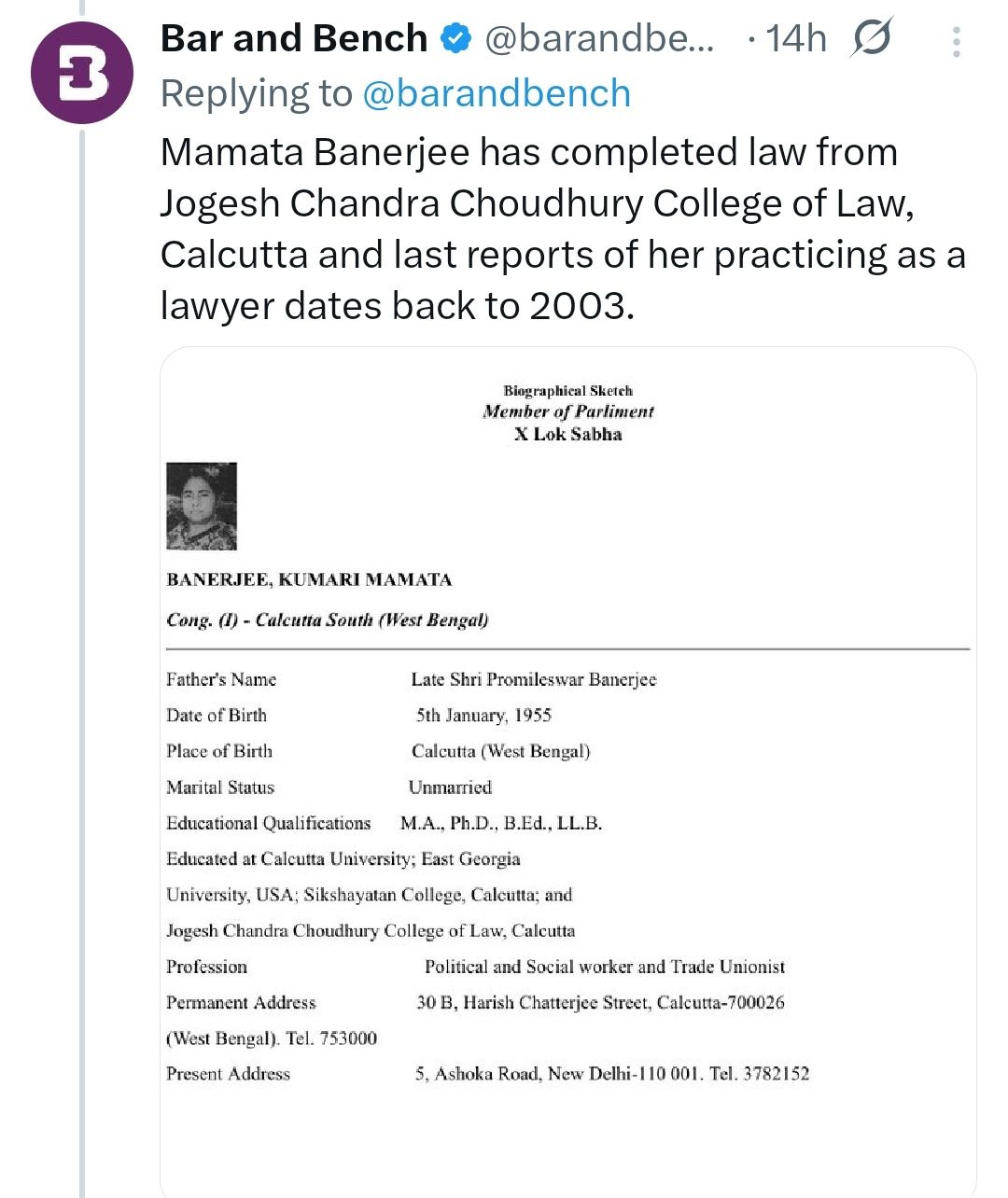1008x1198 pixels.
Task: Click the Educational Qualifications row
Action: [384, 823]
